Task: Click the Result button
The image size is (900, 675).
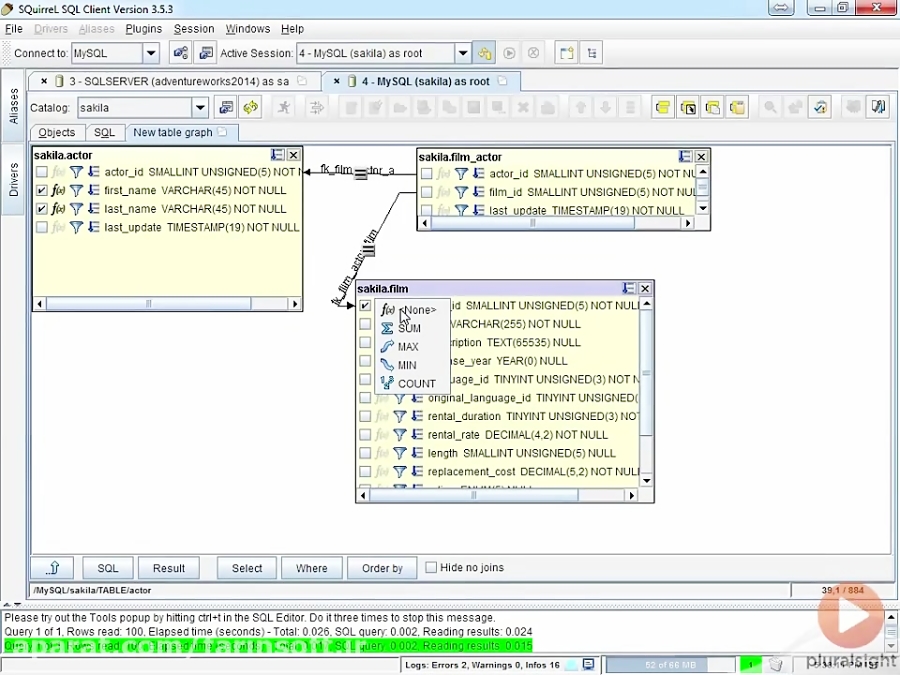Action: point(169,568)
